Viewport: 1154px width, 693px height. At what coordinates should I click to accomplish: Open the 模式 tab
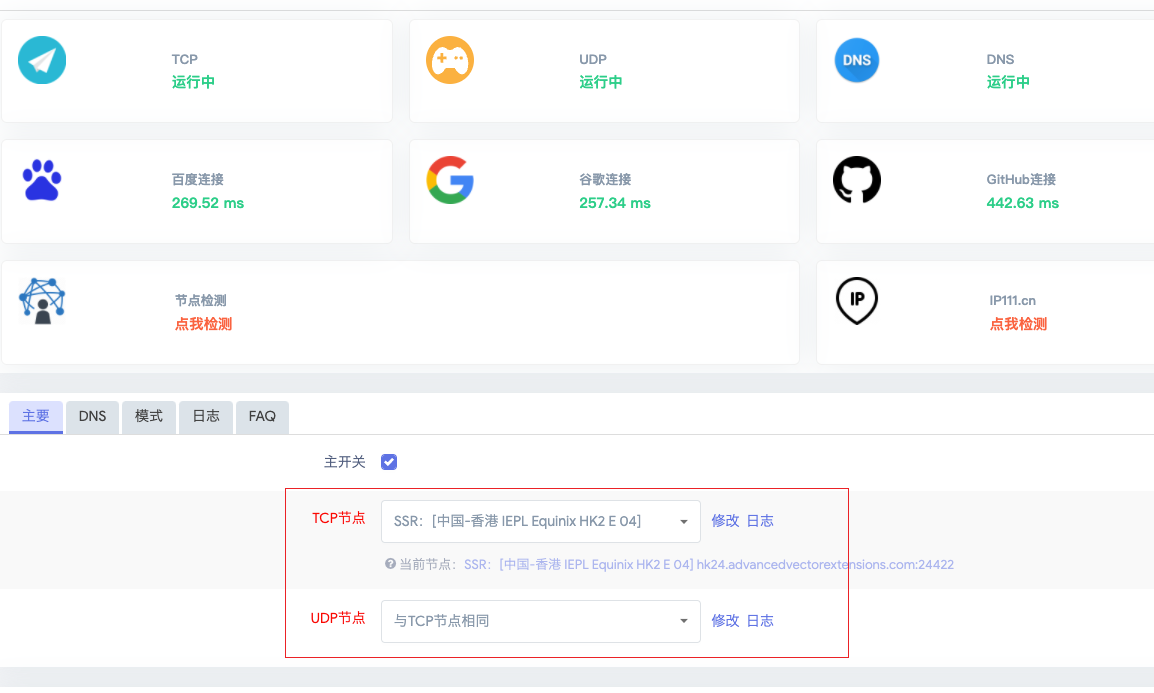coord(149,417)
